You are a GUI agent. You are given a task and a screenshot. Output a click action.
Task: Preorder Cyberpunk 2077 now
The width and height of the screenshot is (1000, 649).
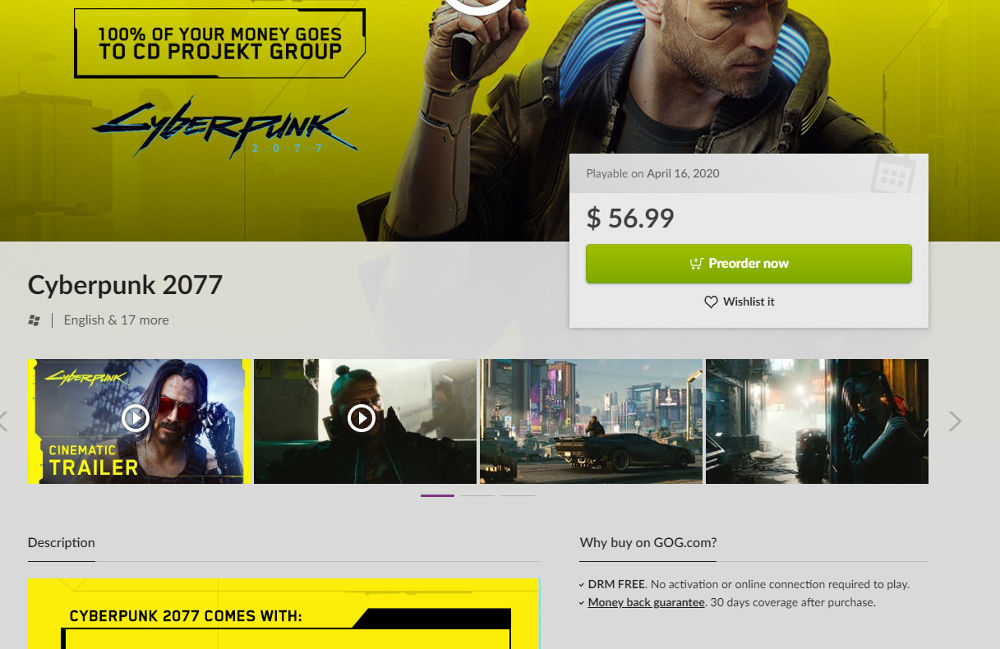749,263
